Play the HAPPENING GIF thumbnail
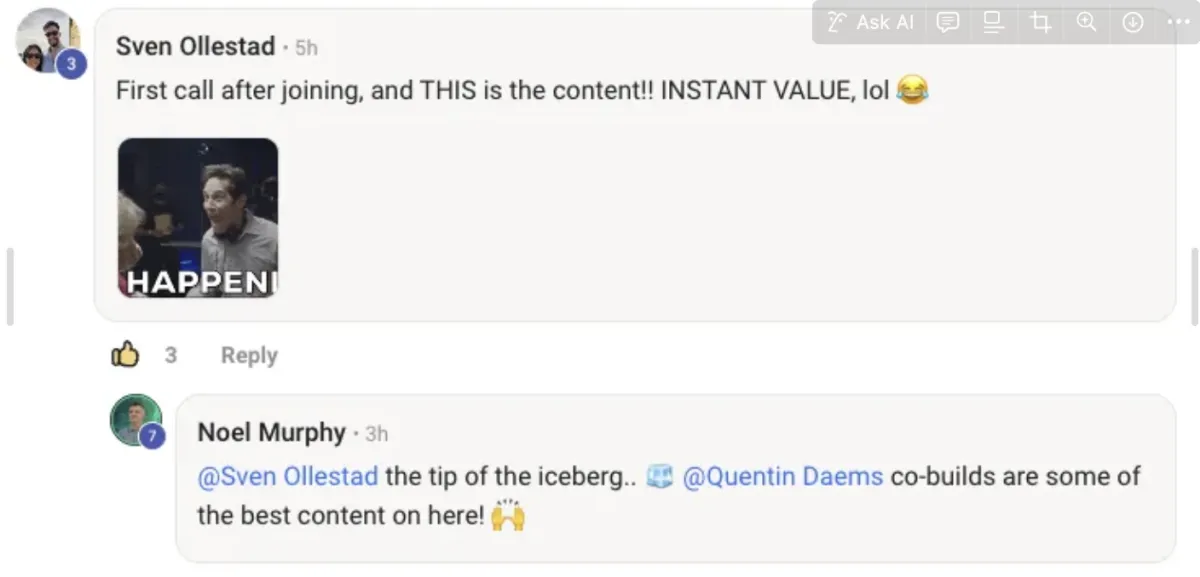1200x577 pixels. point(198,218)
